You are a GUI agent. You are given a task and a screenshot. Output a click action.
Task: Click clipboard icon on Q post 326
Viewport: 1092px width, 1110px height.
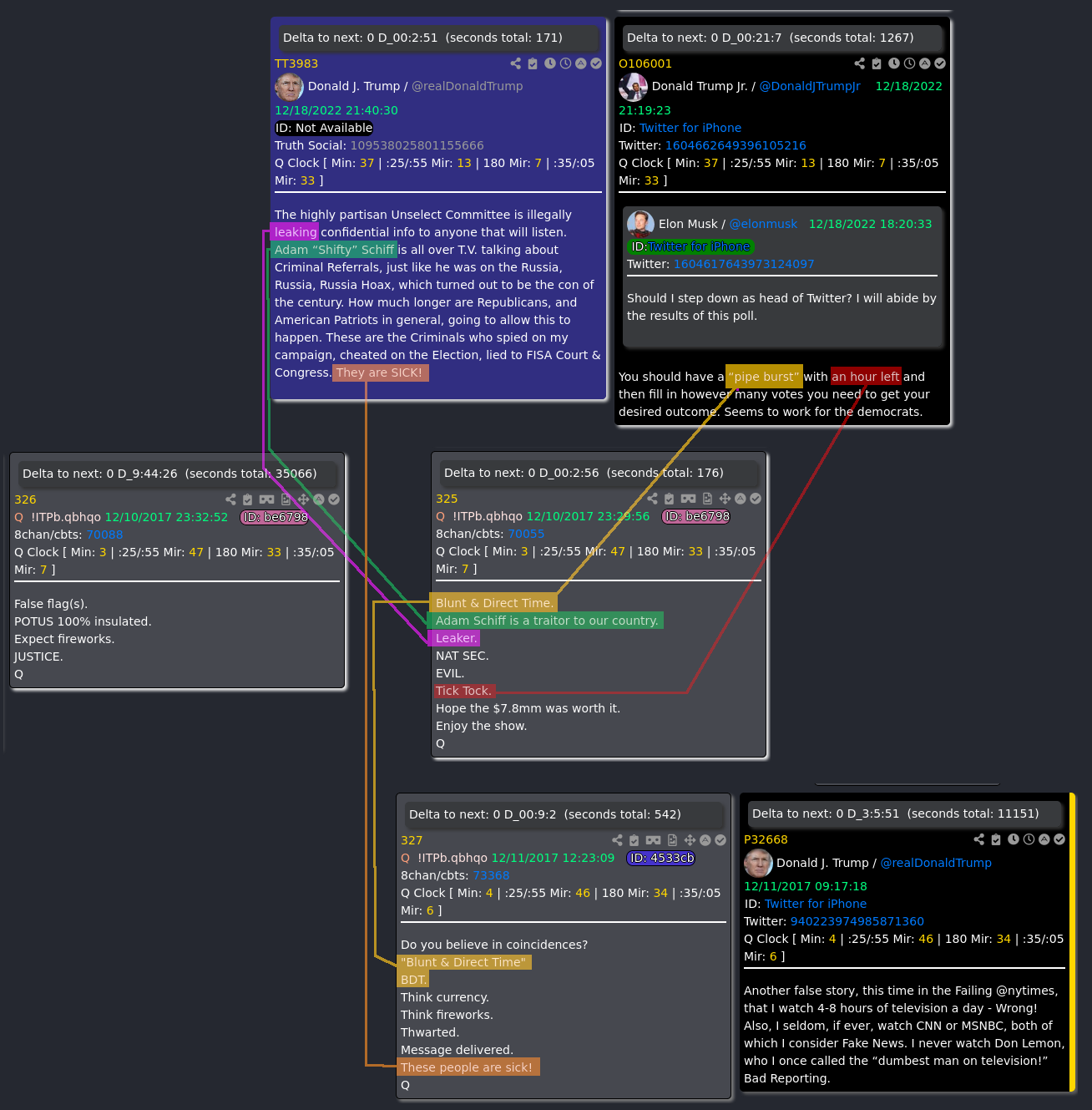(x=247, y=499)
